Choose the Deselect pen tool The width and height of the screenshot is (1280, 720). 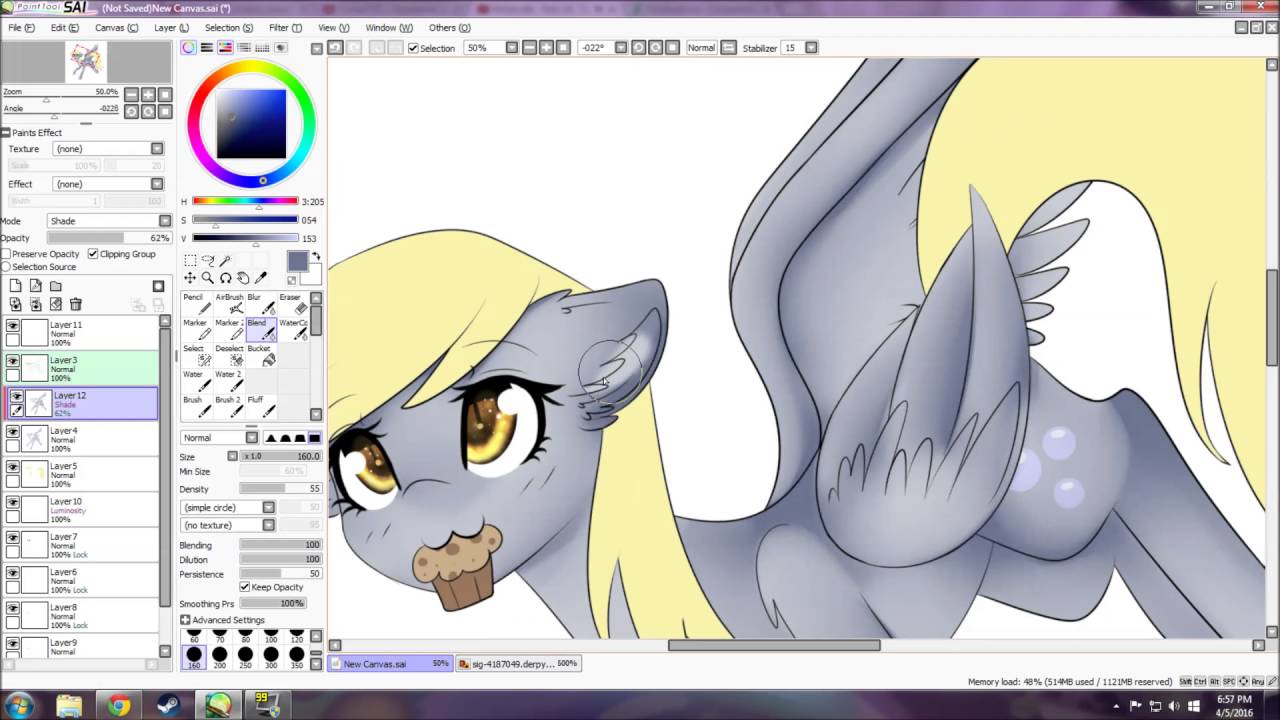(x=229, y=355)
